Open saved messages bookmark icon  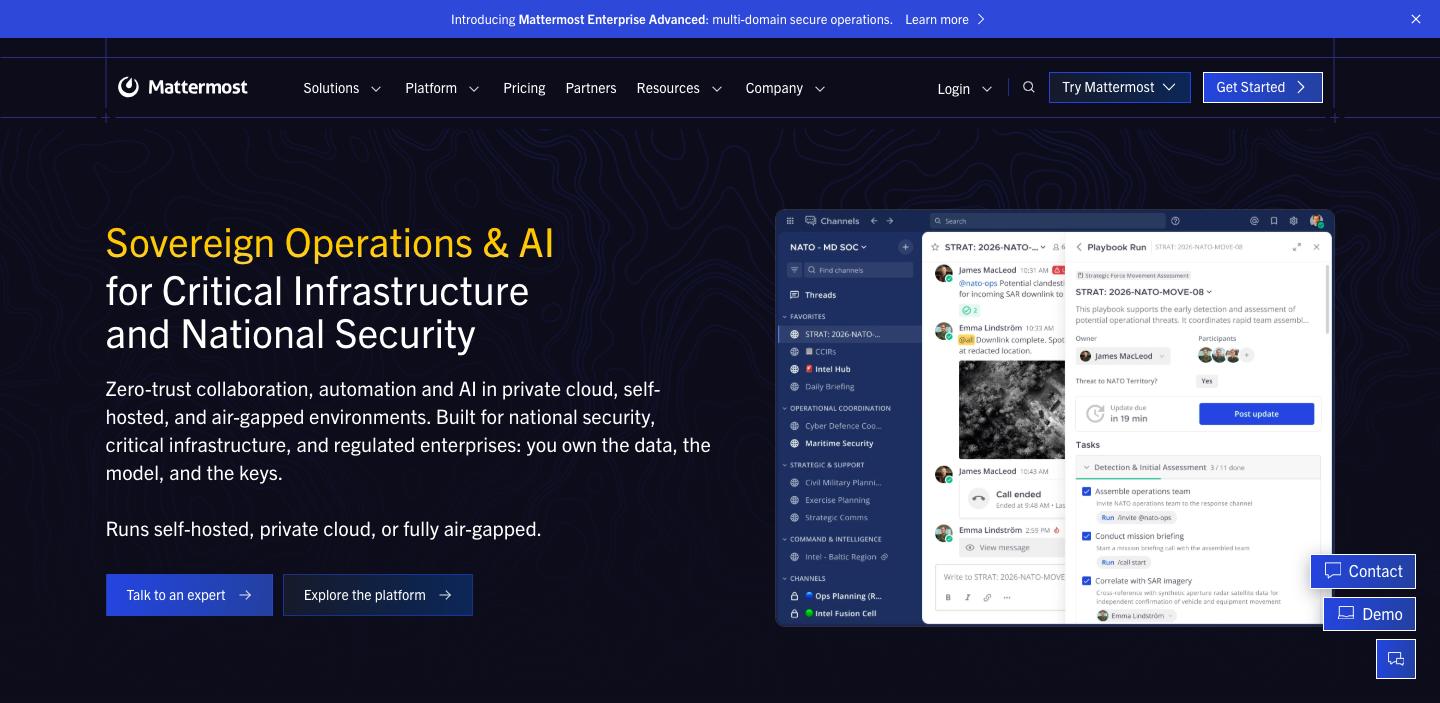(1274, 221)
